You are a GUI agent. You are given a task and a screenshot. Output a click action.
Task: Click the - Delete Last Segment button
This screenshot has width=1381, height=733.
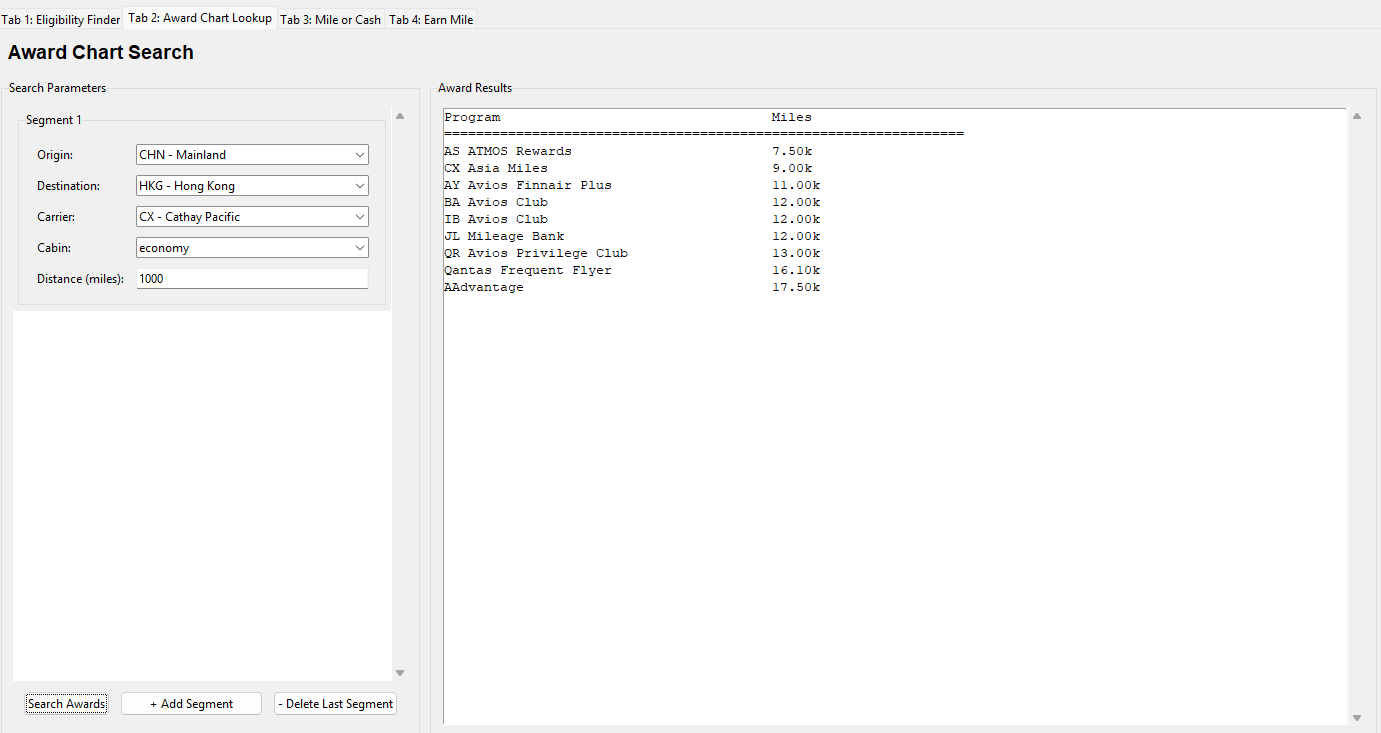coord(335,704)
